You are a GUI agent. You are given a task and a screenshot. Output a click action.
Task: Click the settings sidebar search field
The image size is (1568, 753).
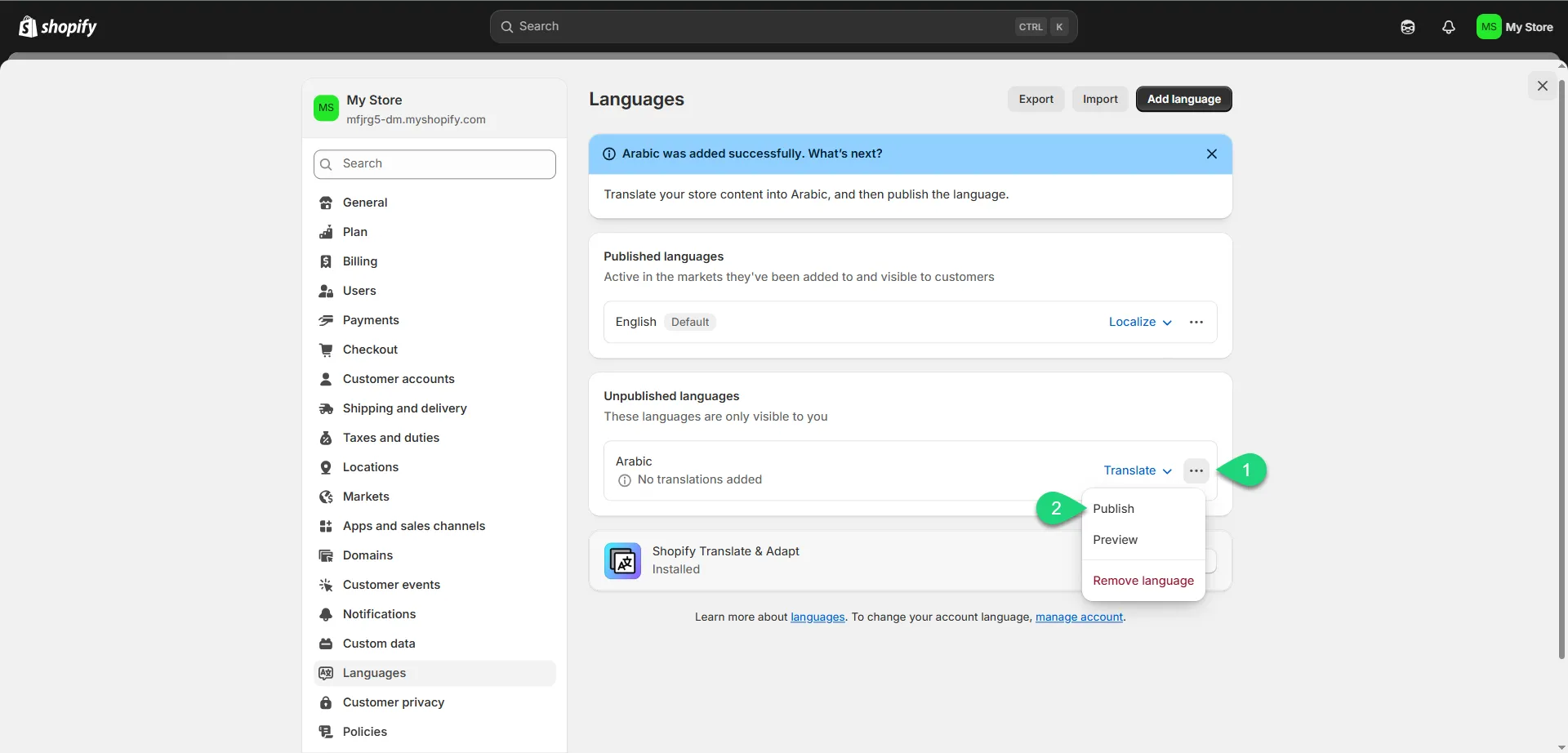[x=434, y=164]
